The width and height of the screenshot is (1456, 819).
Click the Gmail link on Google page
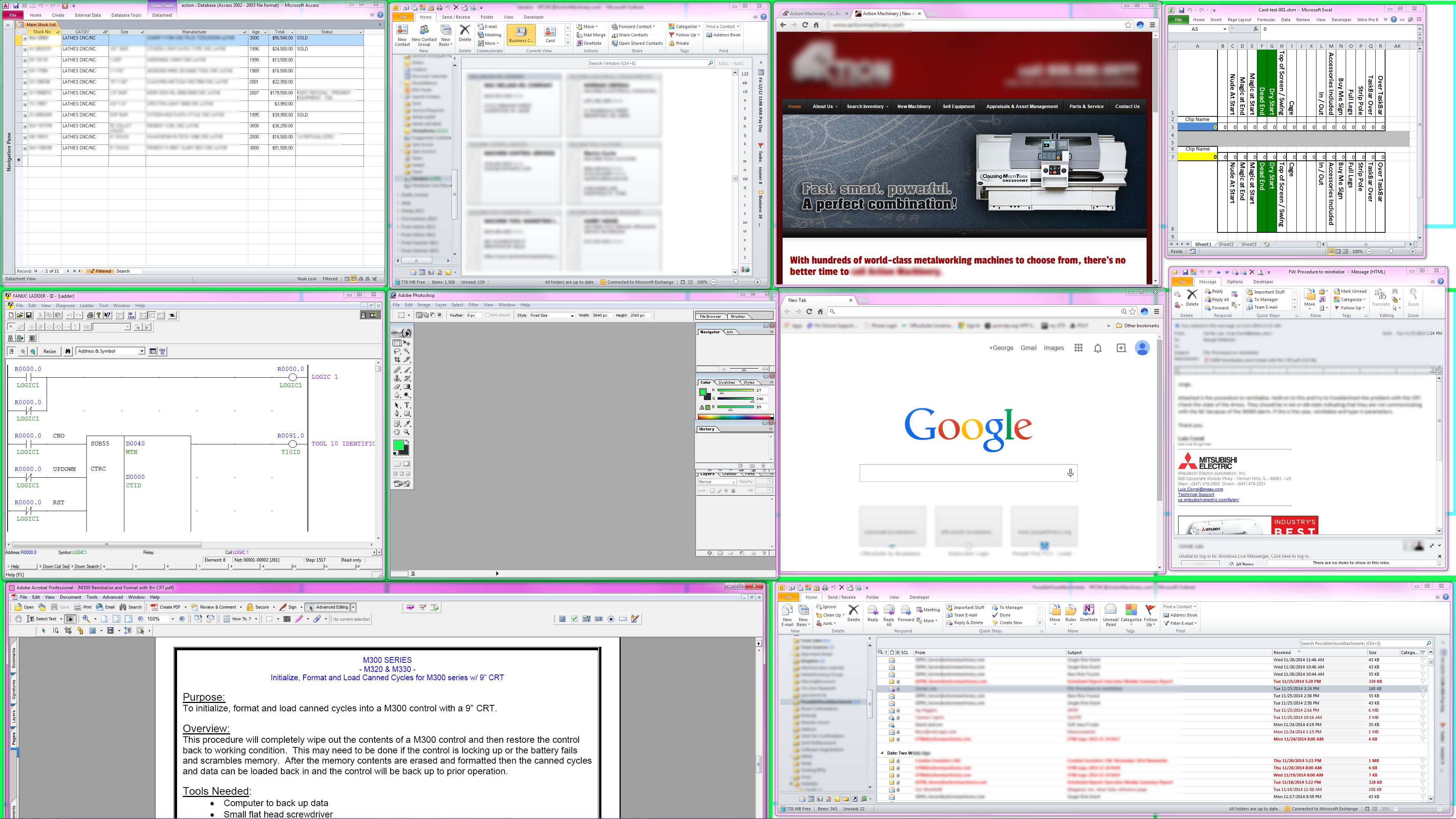click(1028, 348)
